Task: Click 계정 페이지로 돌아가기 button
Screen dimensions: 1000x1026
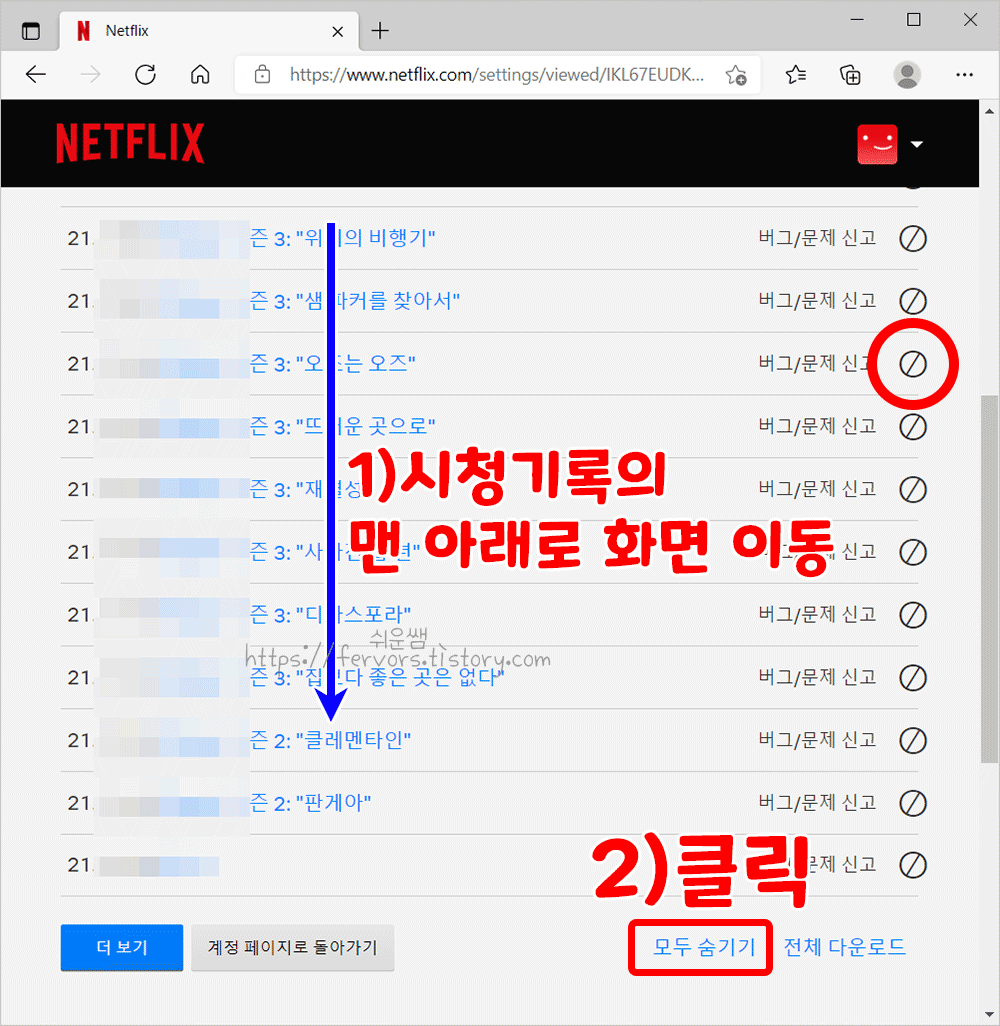Action: click(293, 947)
